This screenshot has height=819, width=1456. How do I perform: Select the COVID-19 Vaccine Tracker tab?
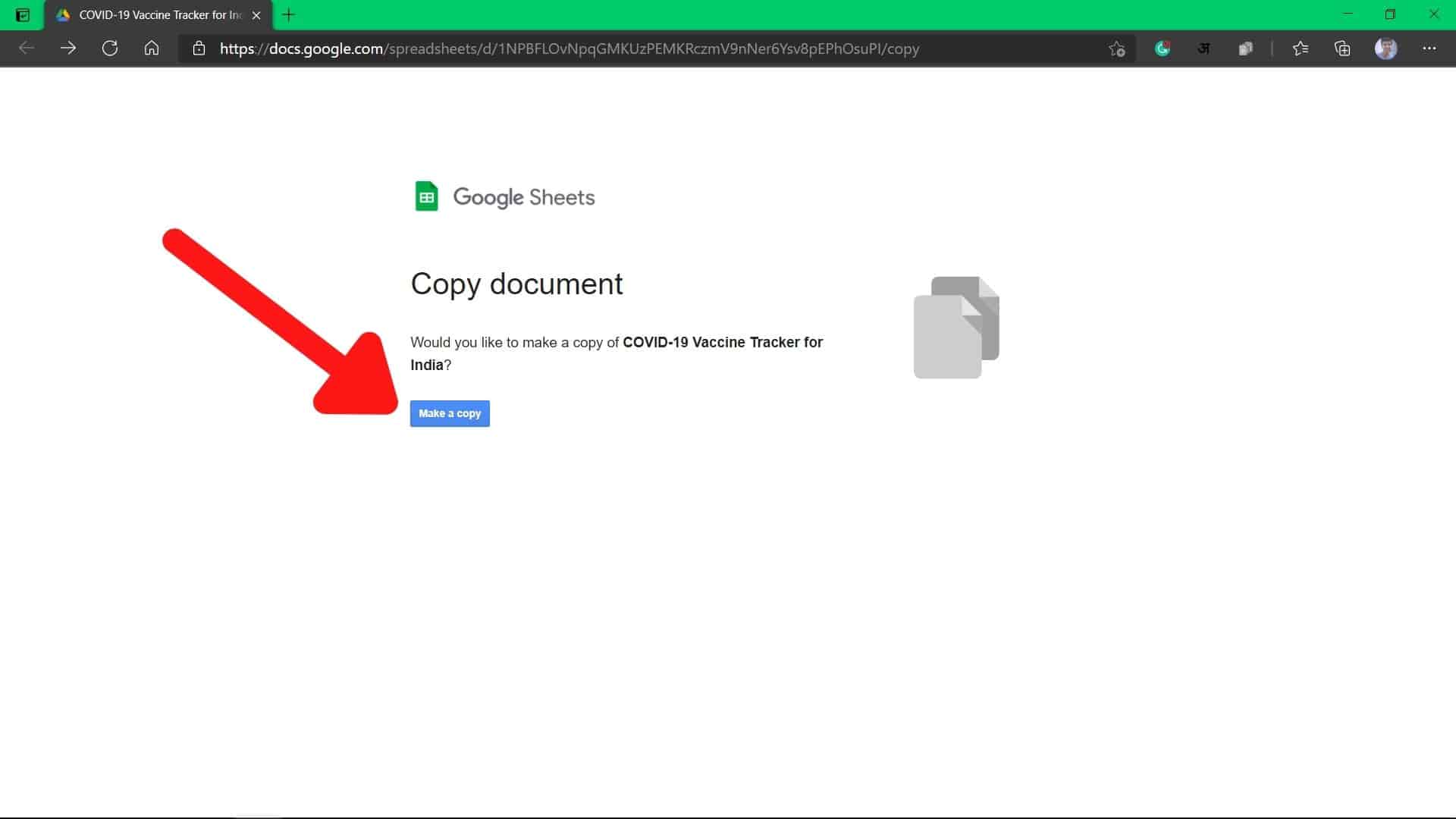coord(159,15)
